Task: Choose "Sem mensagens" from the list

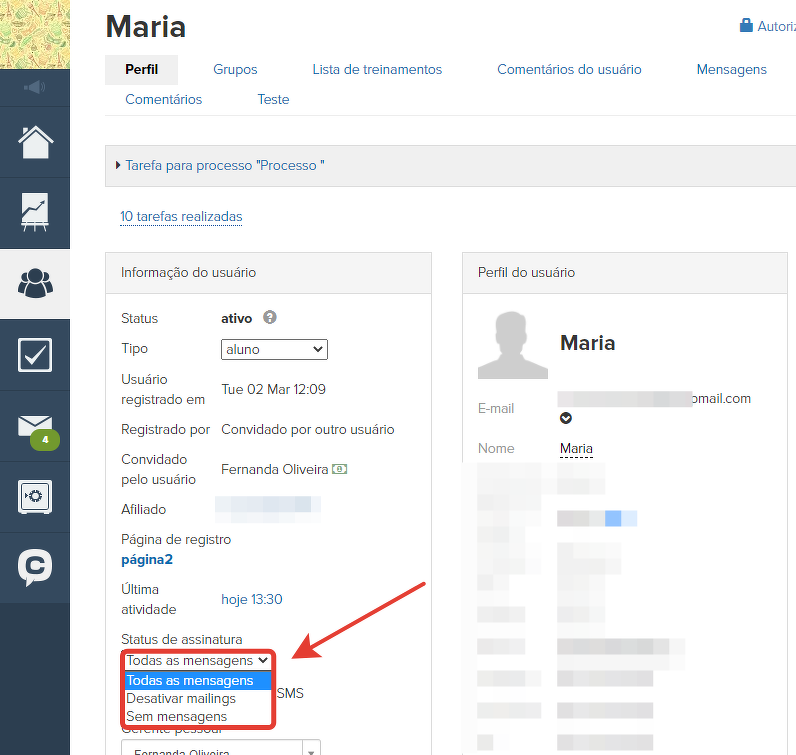Action: 177,716
